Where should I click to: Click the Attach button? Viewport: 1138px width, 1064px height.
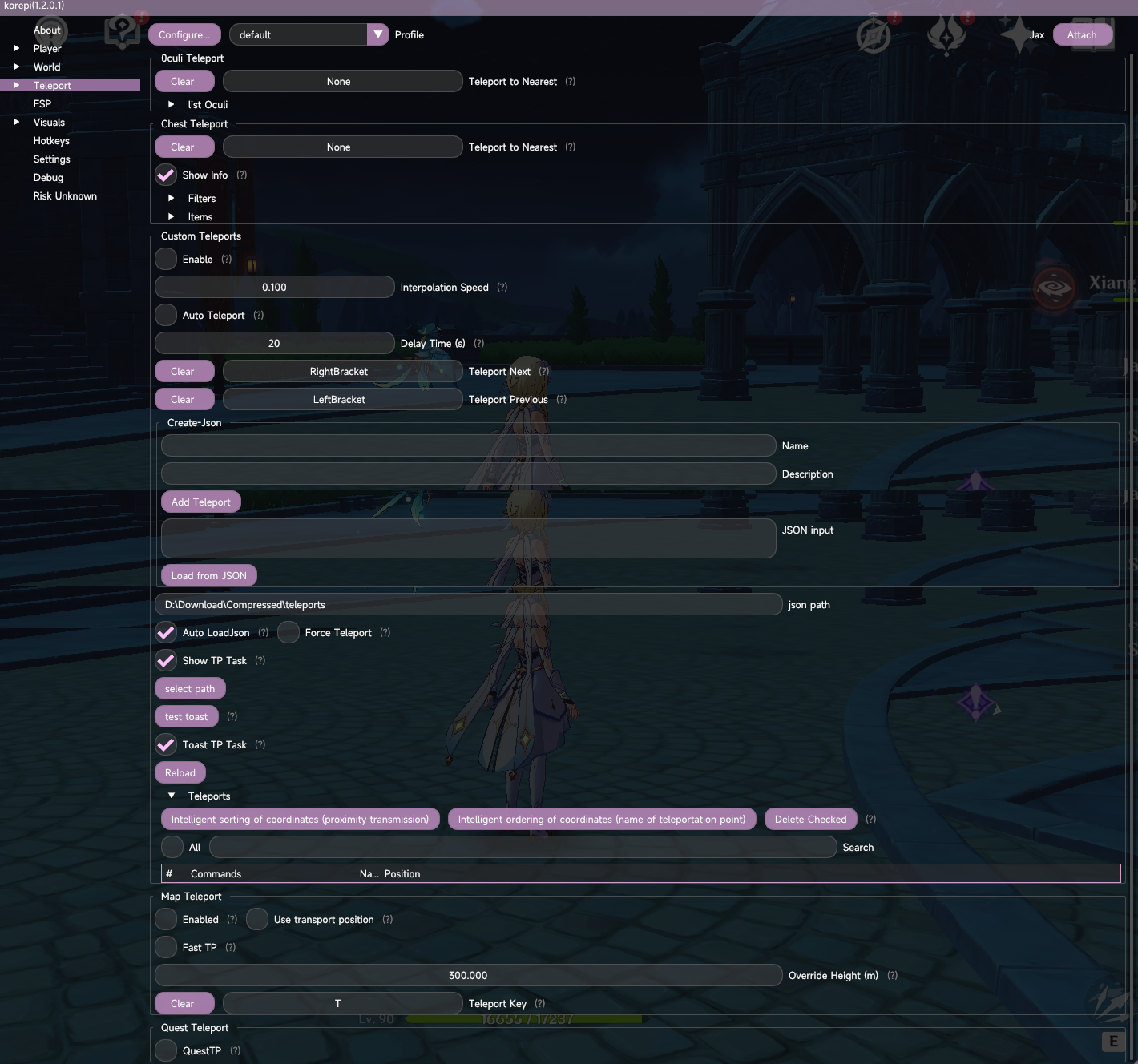1082,34
